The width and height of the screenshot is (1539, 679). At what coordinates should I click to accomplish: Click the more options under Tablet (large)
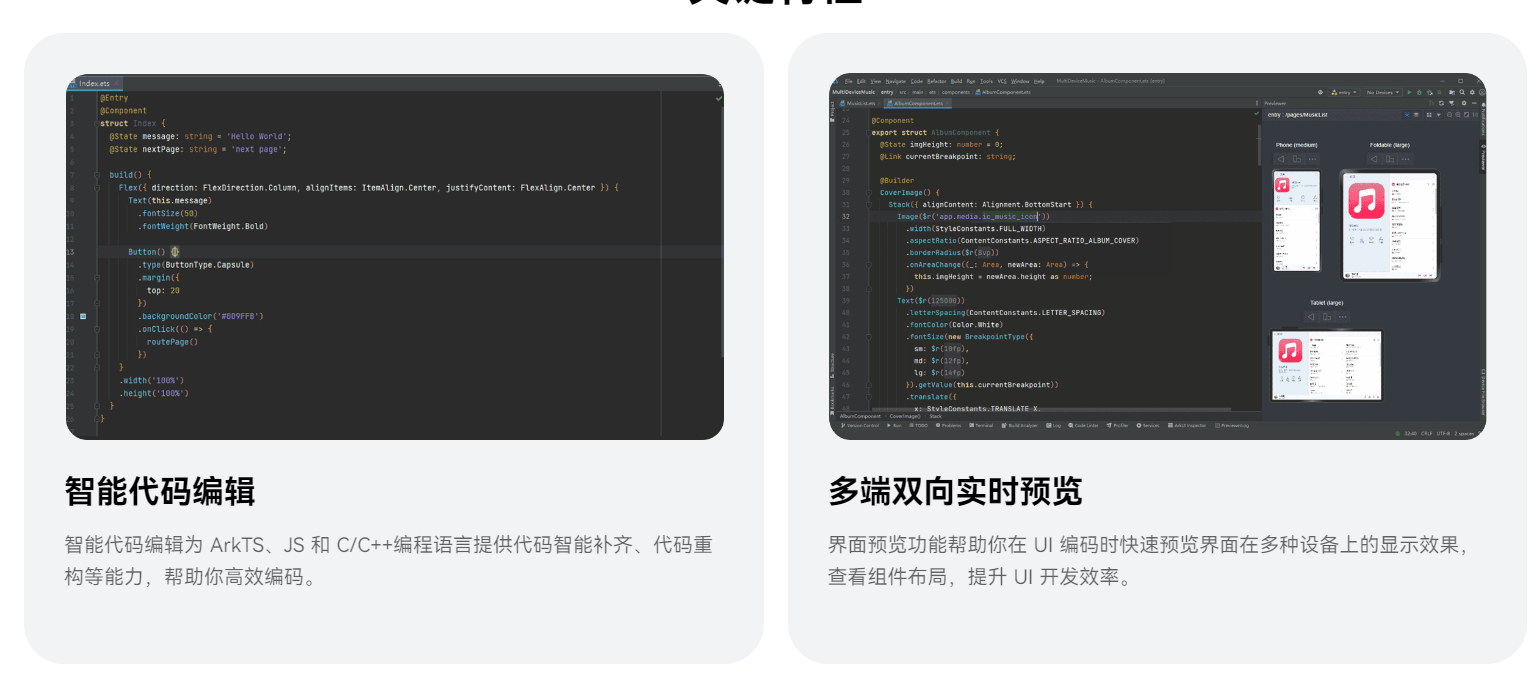[1342, 317]
